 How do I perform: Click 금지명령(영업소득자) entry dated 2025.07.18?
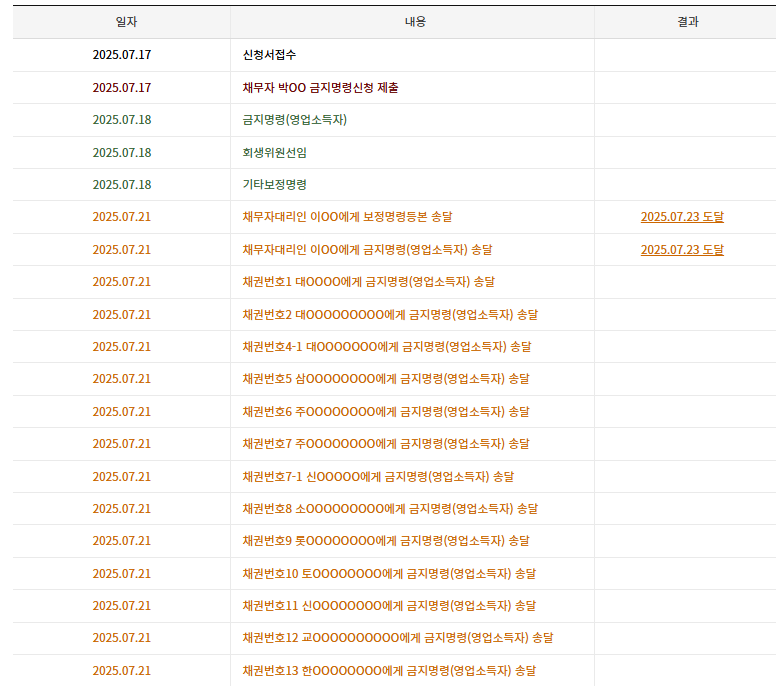295,120
